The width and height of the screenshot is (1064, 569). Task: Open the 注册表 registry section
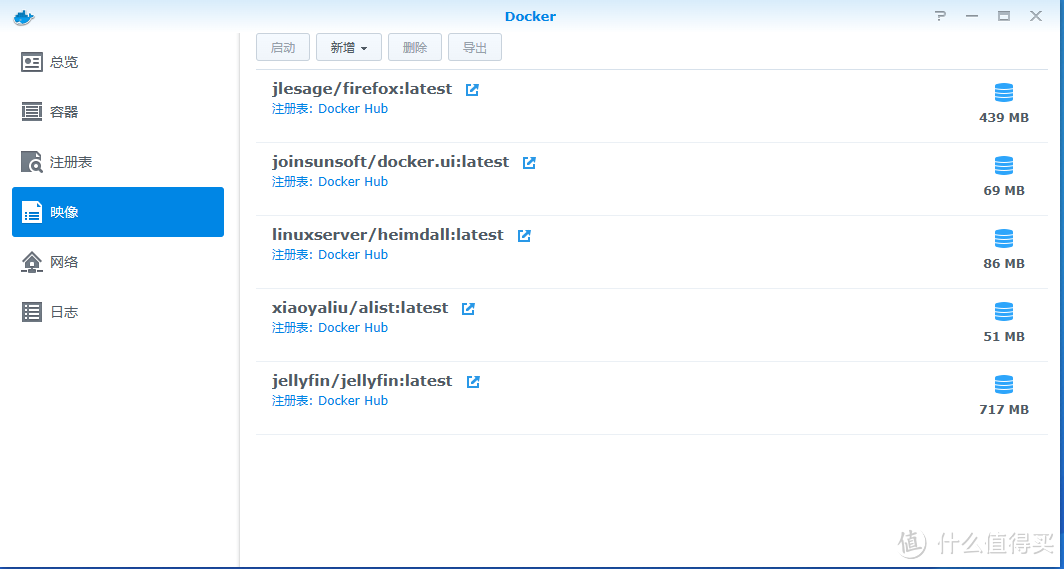pyautogui.click(x=118, y=162)
